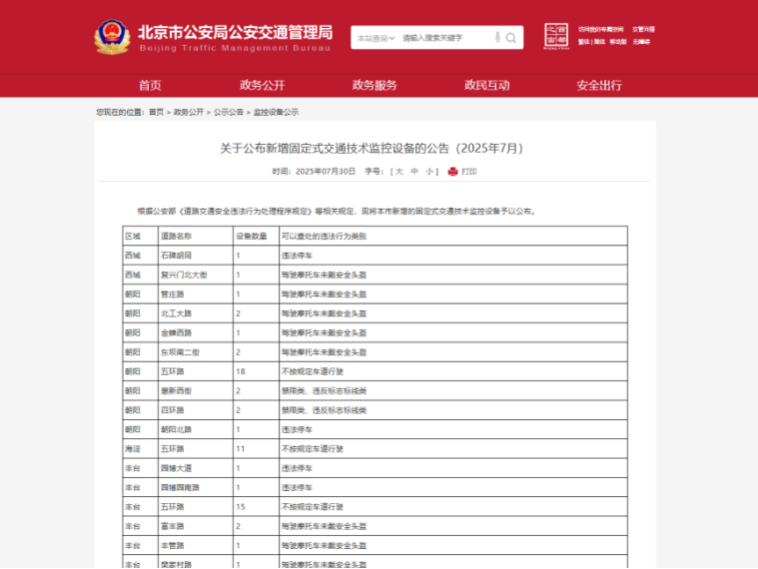The height and width of the screenshot is (569, 758).
Task: Set font size to 中 (medium)
Action: [x=414, y=171]
